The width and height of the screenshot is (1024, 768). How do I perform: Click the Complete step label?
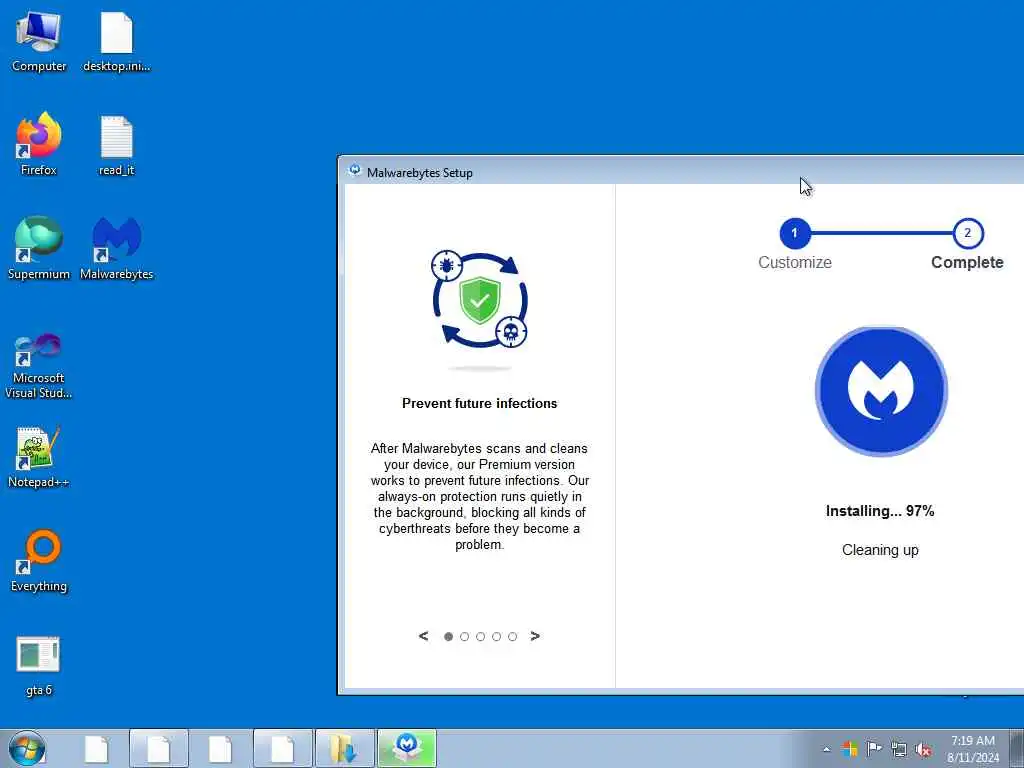pyautogui.click(x=967, y=263)
